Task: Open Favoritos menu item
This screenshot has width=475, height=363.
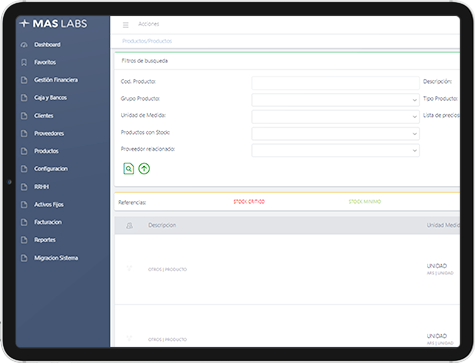Action: (x=45, y=62)
